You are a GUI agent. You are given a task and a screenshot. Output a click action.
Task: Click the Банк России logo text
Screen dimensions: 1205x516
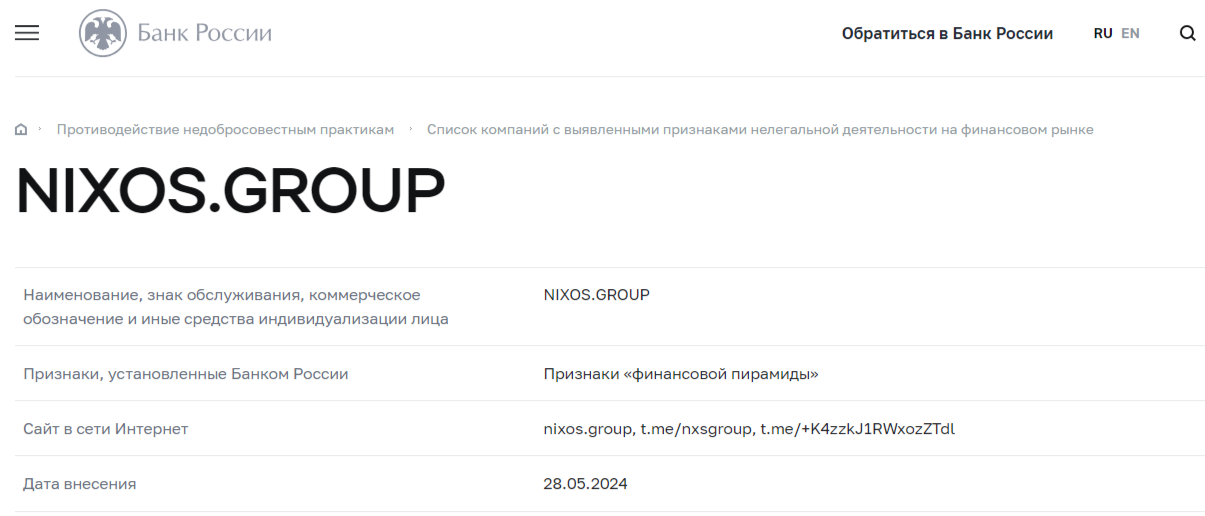[x=205, y=33]
